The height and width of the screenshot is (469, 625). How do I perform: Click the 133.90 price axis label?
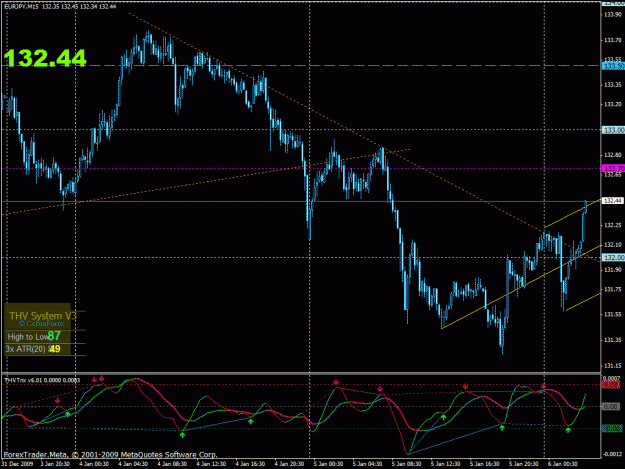pyautogui.click(x=613, y=14)
